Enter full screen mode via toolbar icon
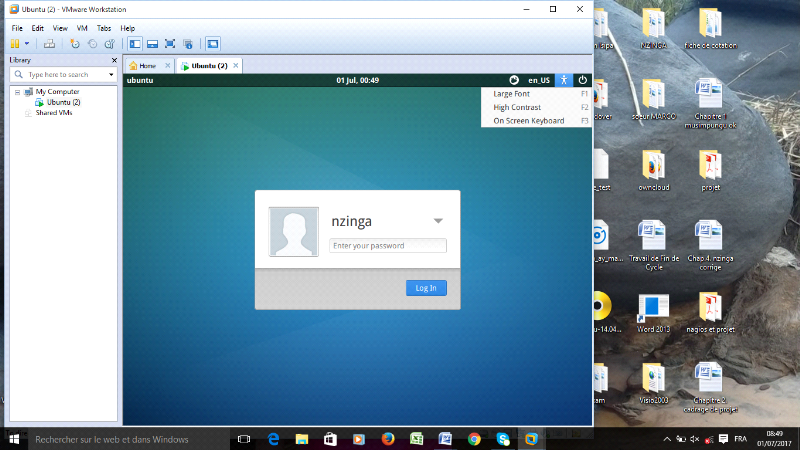The width and height of the screenshot is (800, 450). click(x=170, y=44)
